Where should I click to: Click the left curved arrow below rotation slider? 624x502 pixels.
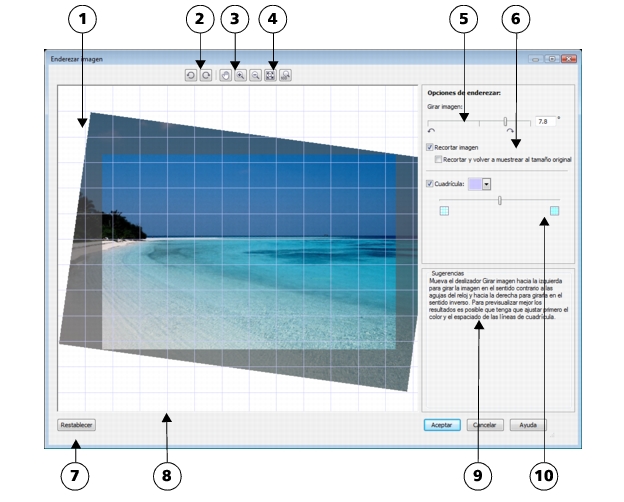tap(431, 132)
